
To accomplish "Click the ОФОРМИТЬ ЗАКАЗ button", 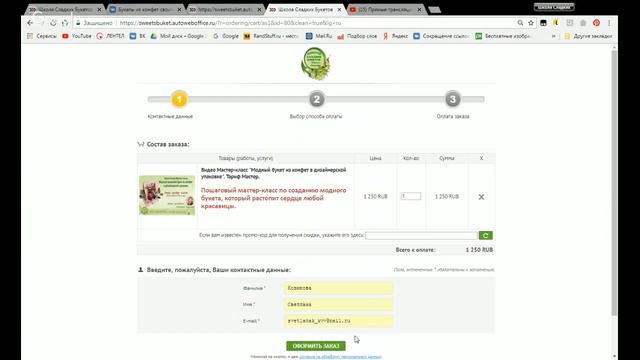I will pyautogui.click(x=316, y=346).
